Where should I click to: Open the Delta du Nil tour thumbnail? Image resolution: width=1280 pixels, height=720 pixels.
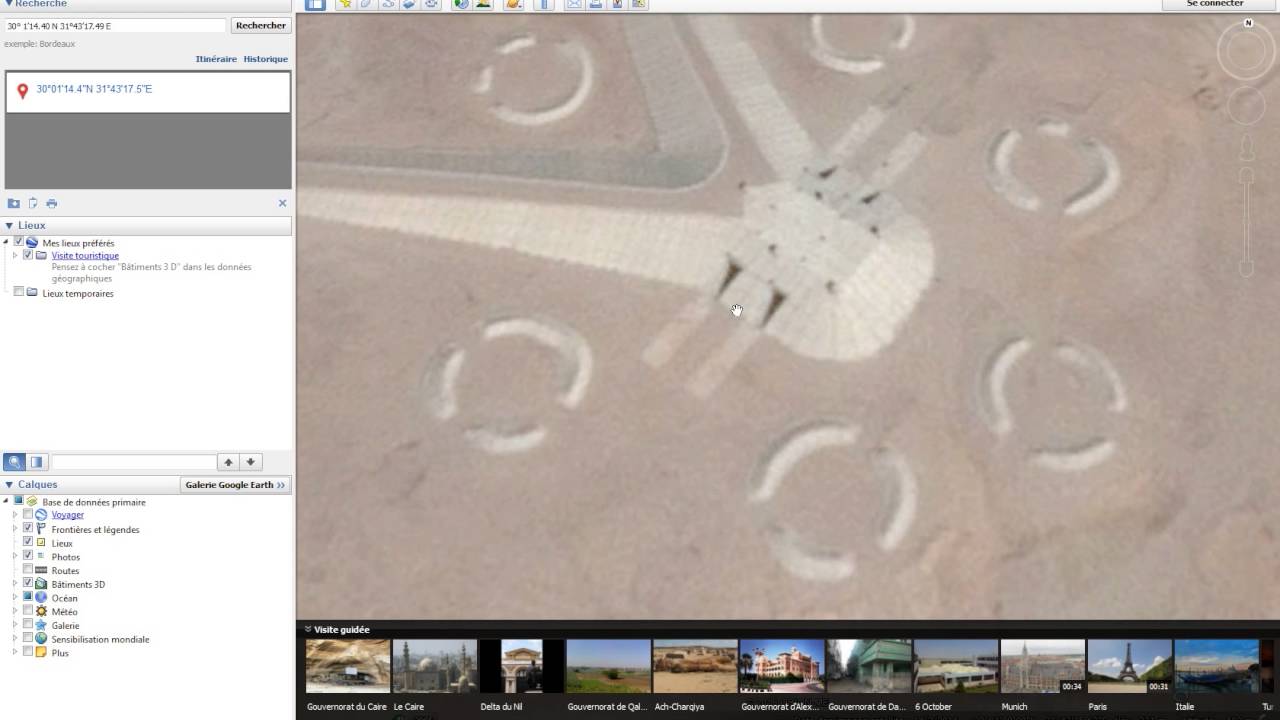[521, 666]
